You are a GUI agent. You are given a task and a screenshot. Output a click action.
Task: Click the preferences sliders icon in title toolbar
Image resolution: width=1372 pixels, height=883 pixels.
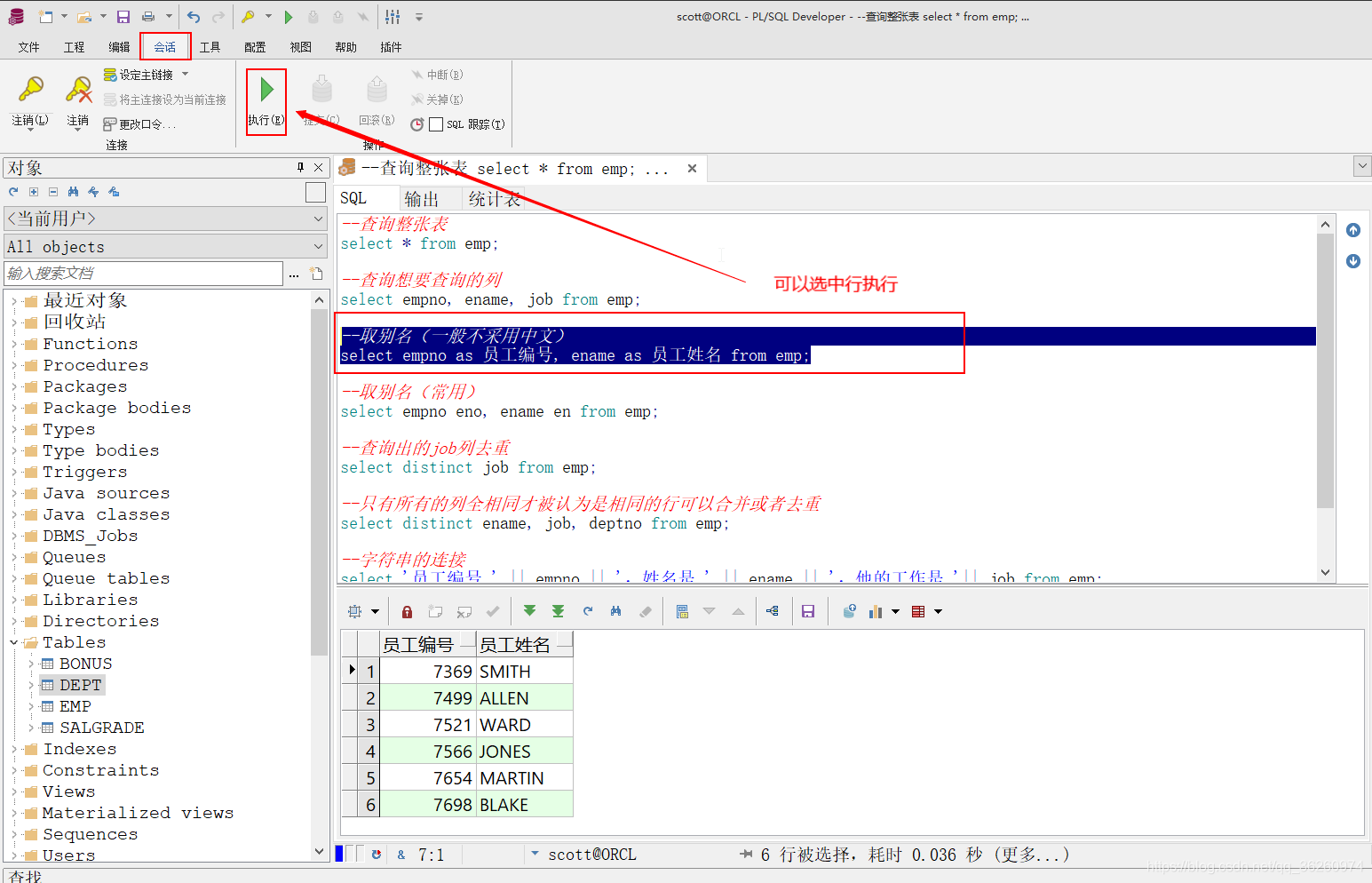(393, 17)
